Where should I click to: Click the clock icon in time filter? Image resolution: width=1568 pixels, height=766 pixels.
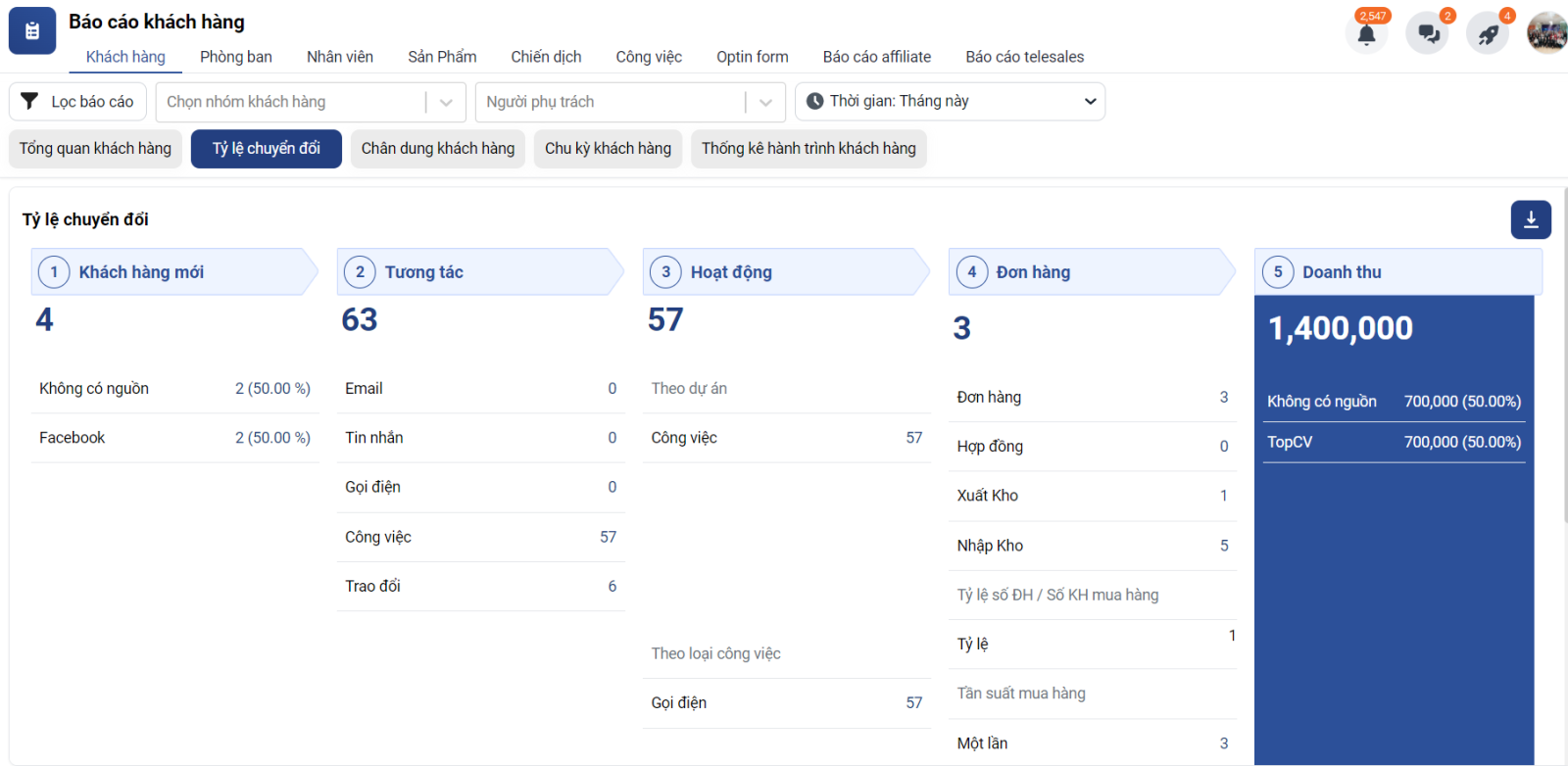click(x=814, y=102)
